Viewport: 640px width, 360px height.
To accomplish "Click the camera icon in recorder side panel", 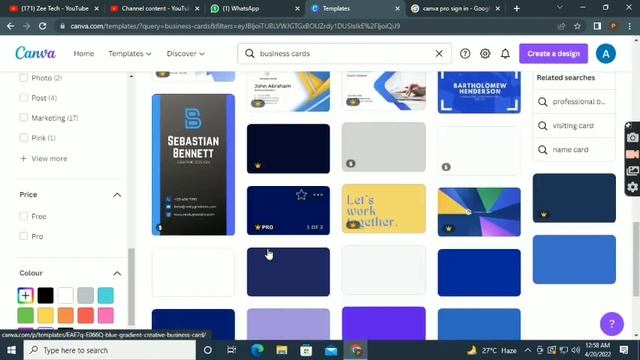I will [632, 138].
